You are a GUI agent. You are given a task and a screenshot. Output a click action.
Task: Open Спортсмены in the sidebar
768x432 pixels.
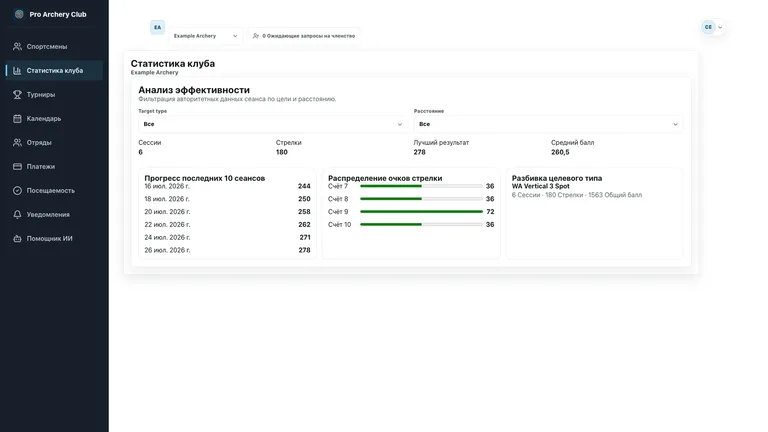tap(54, 47)
